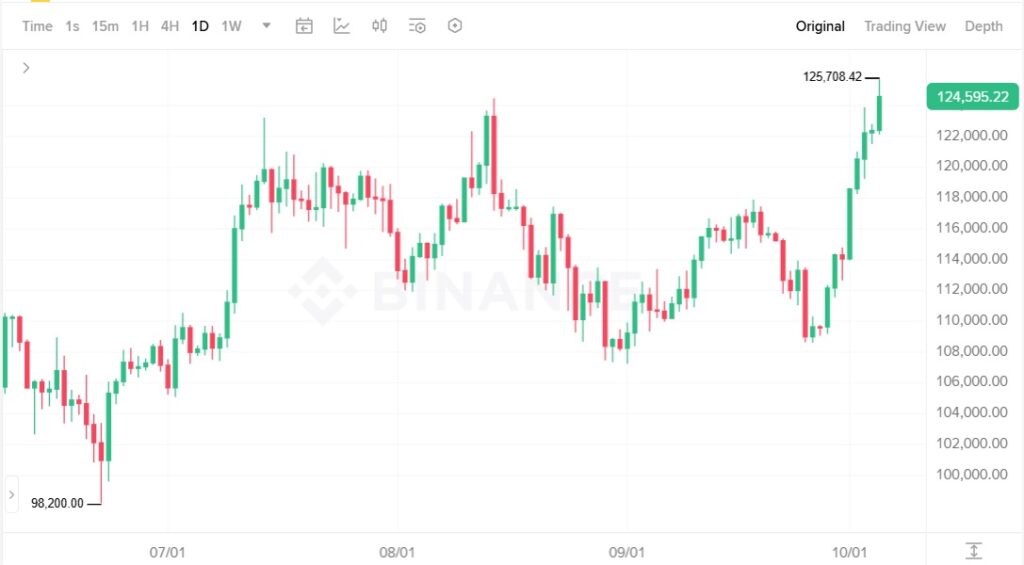Viewport: 1024px width, 565px height.
Task: Click the hexagon chart preferences icon
Action: [455, 26]
